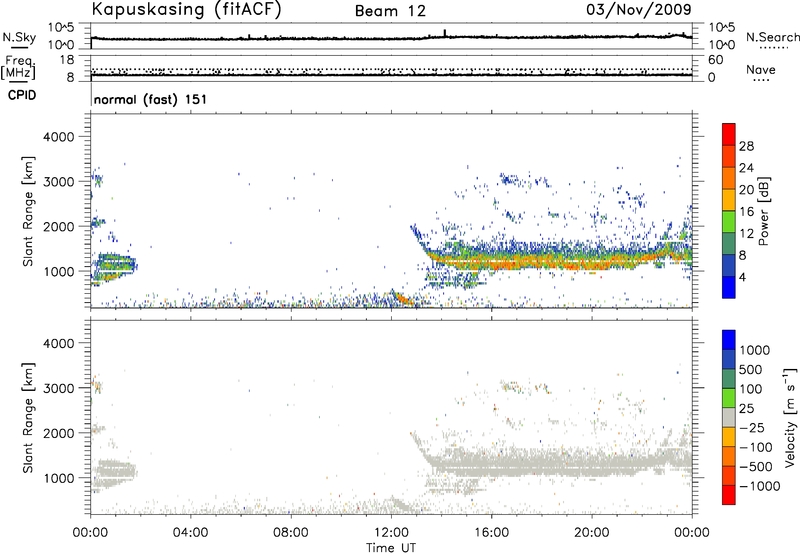800x554 pixels.
Task: Click the "08:00" time axis label
Action: (291, 533)
